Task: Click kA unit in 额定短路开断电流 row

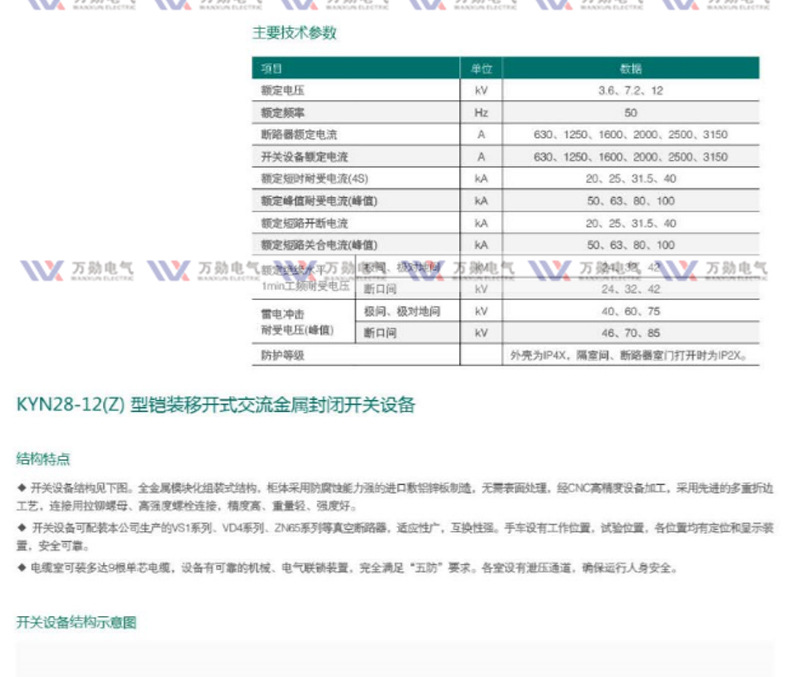Action: pyautogui.click(x=481, y=223)
